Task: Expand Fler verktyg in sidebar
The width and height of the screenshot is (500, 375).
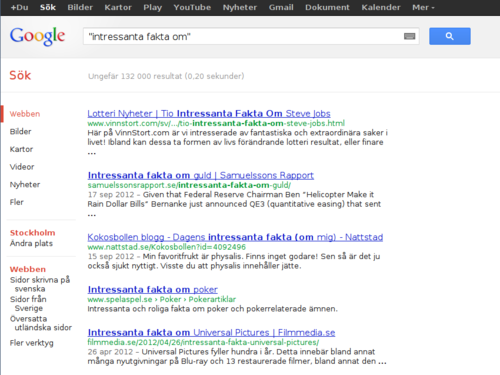Action: pyautogui.click(x=32, y=343)
